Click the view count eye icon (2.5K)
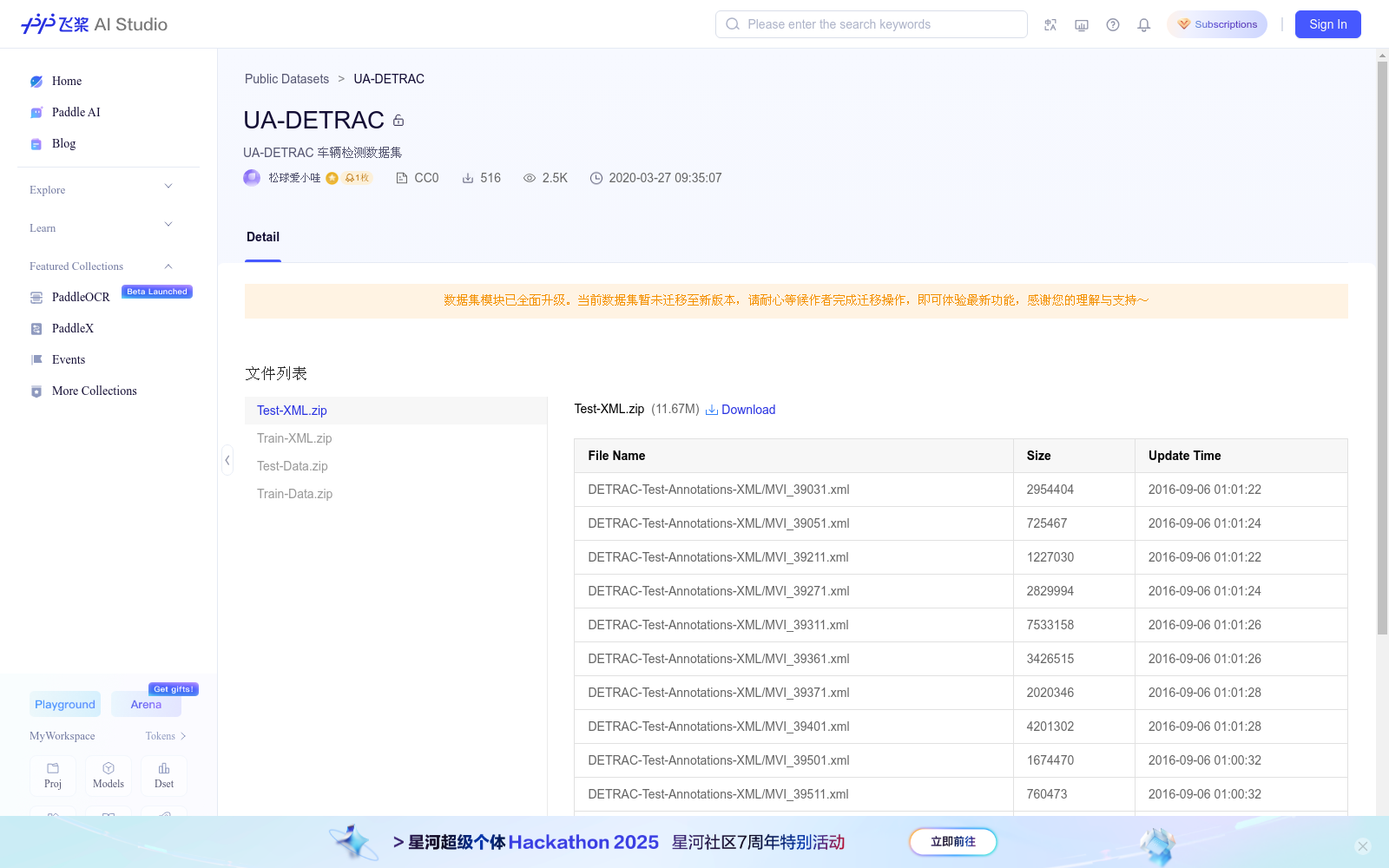Viewport: 1389px width, 868px height. (530, 178)
